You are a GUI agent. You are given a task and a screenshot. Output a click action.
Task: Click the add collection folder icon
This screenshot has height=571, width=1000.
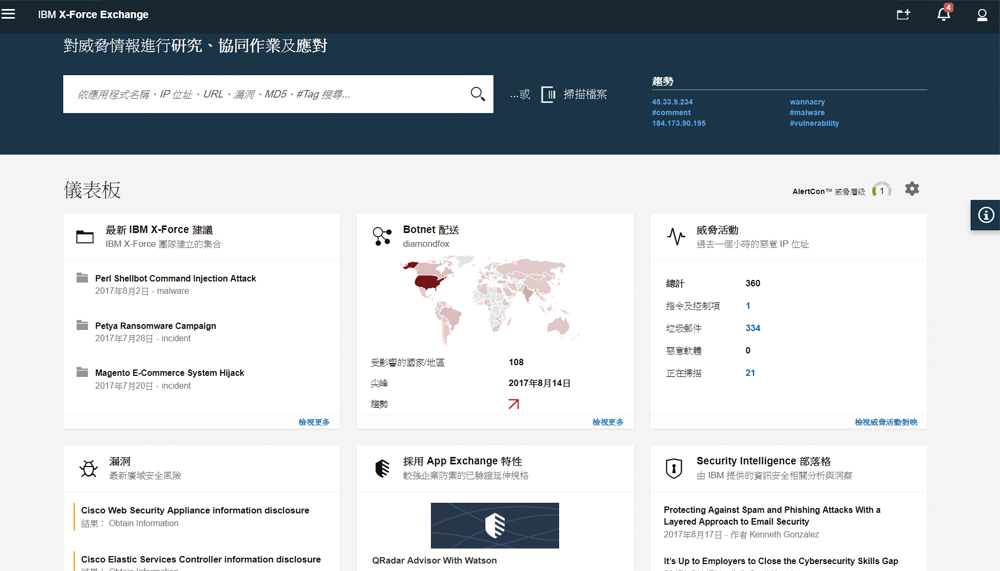pos(903,14)
